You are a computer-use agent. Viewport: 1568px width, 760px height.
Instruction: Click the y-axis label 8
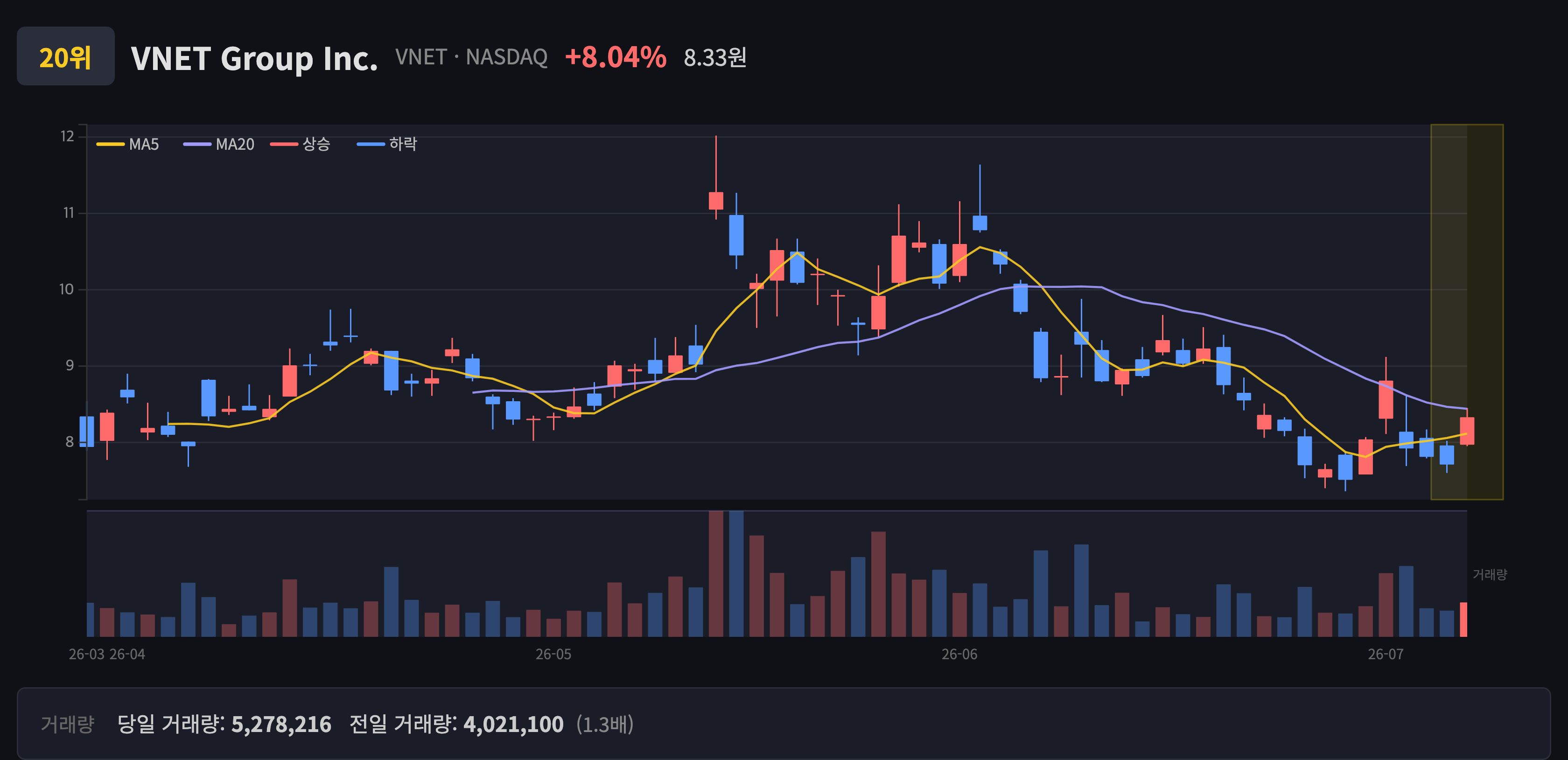coord(70,442)
